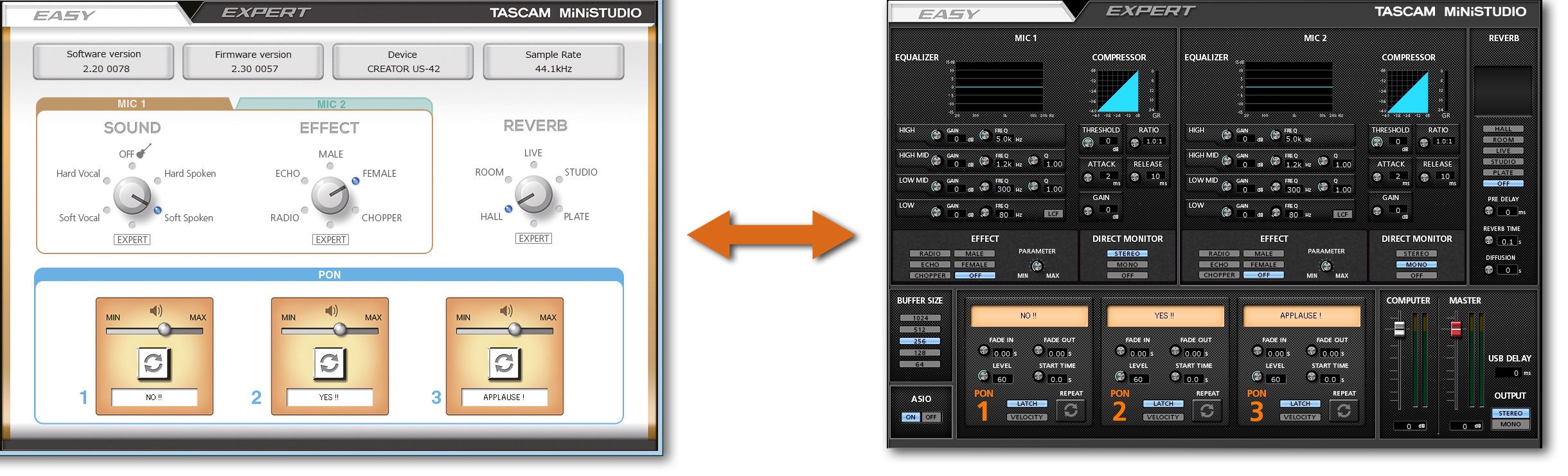Select buffer size 512
1568x476 pixels.
(x=920, y=330)
